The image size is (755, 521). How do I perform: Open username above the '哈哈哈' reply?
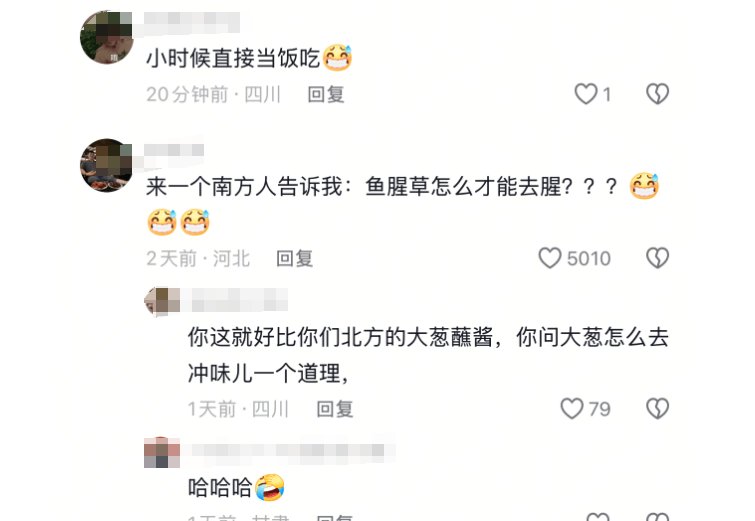[x=293, y=450]
